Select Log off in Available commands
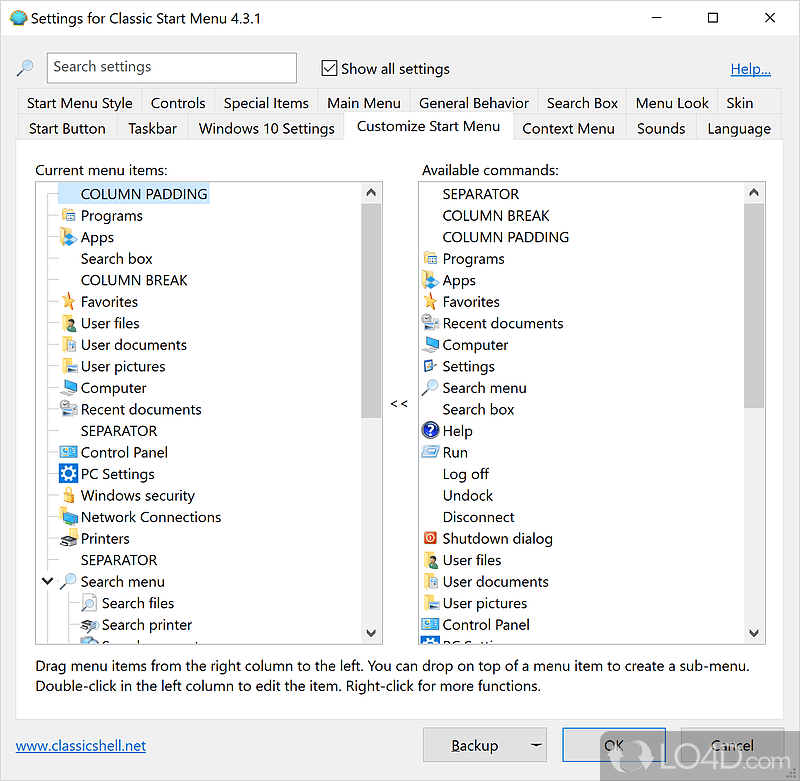 coord(465,474)
